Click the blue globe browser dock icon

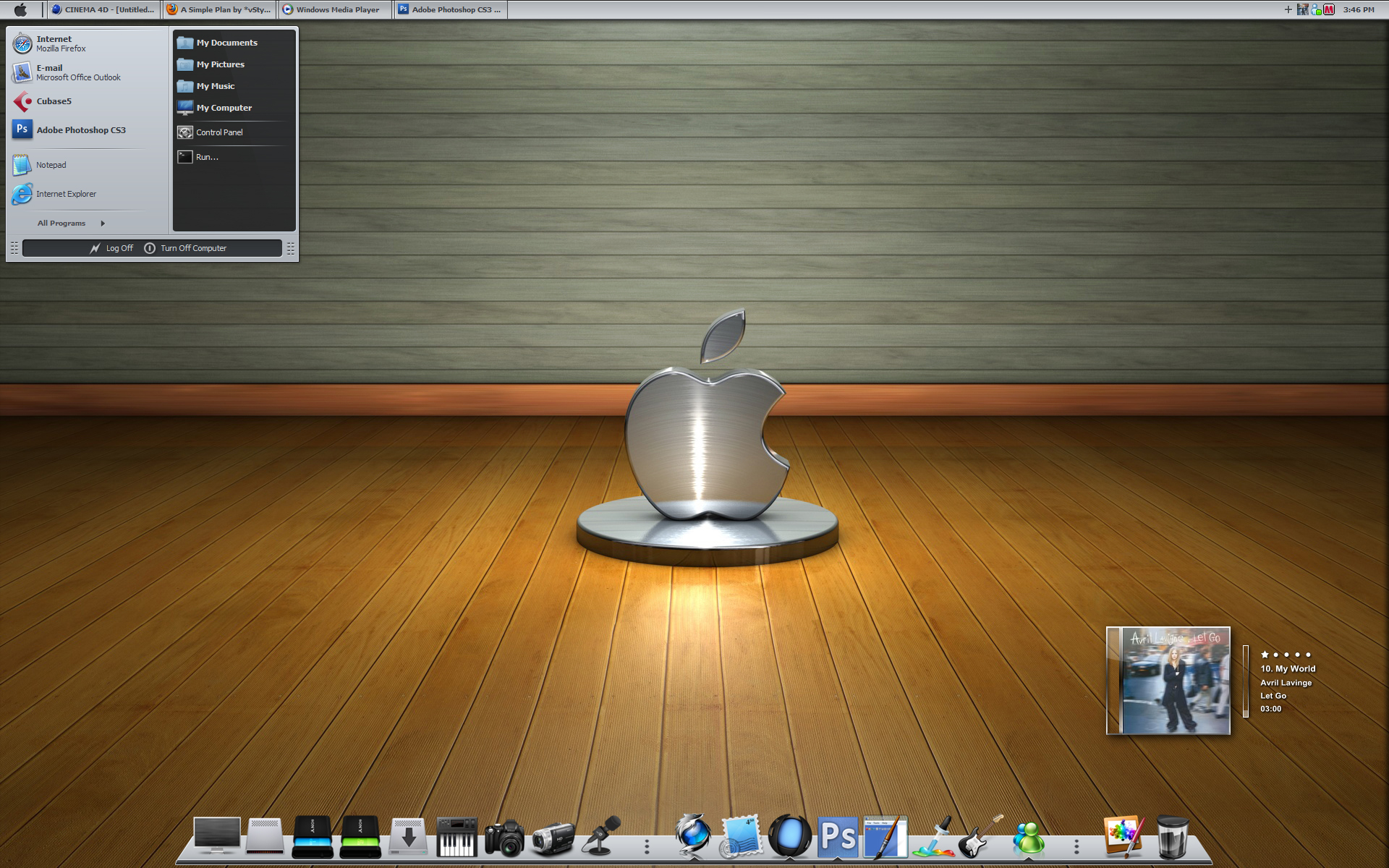[x=693, y=836]
